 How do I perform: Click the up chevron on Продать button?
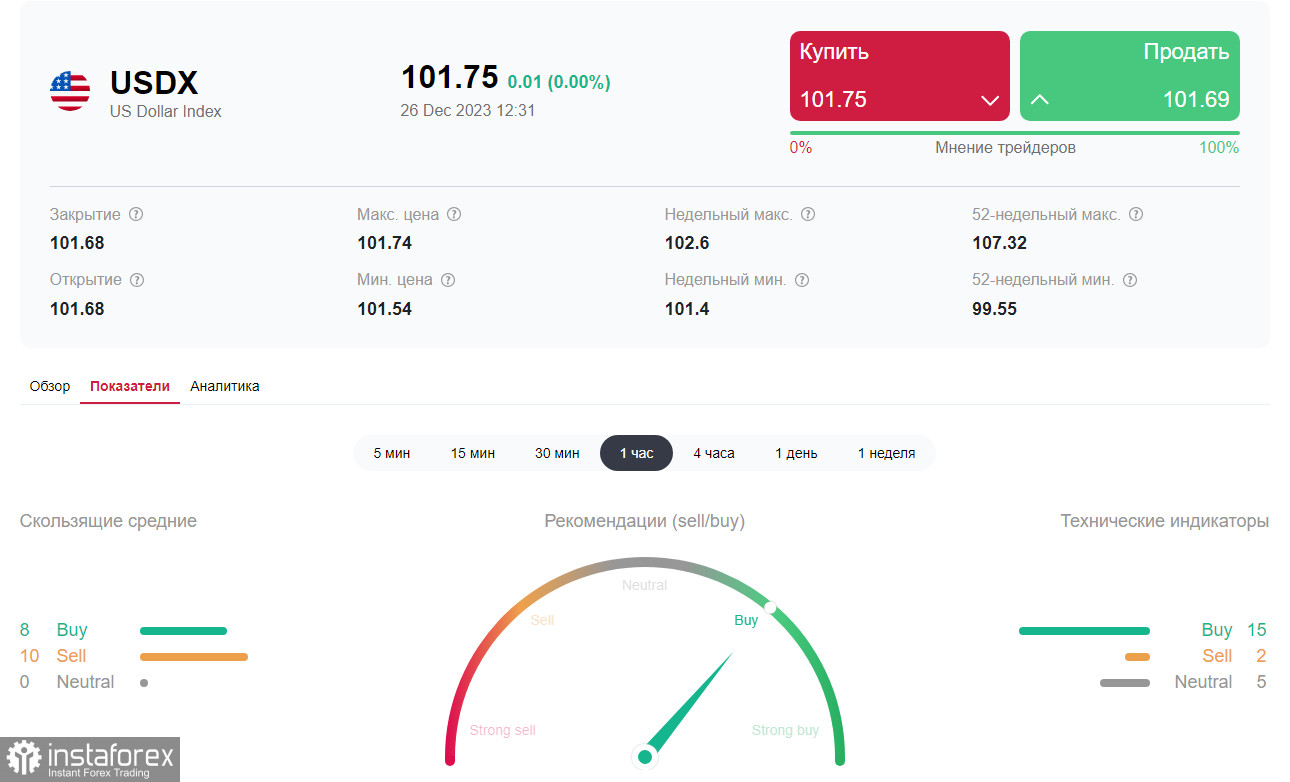pyautogui.click(x=1040, y=100)
